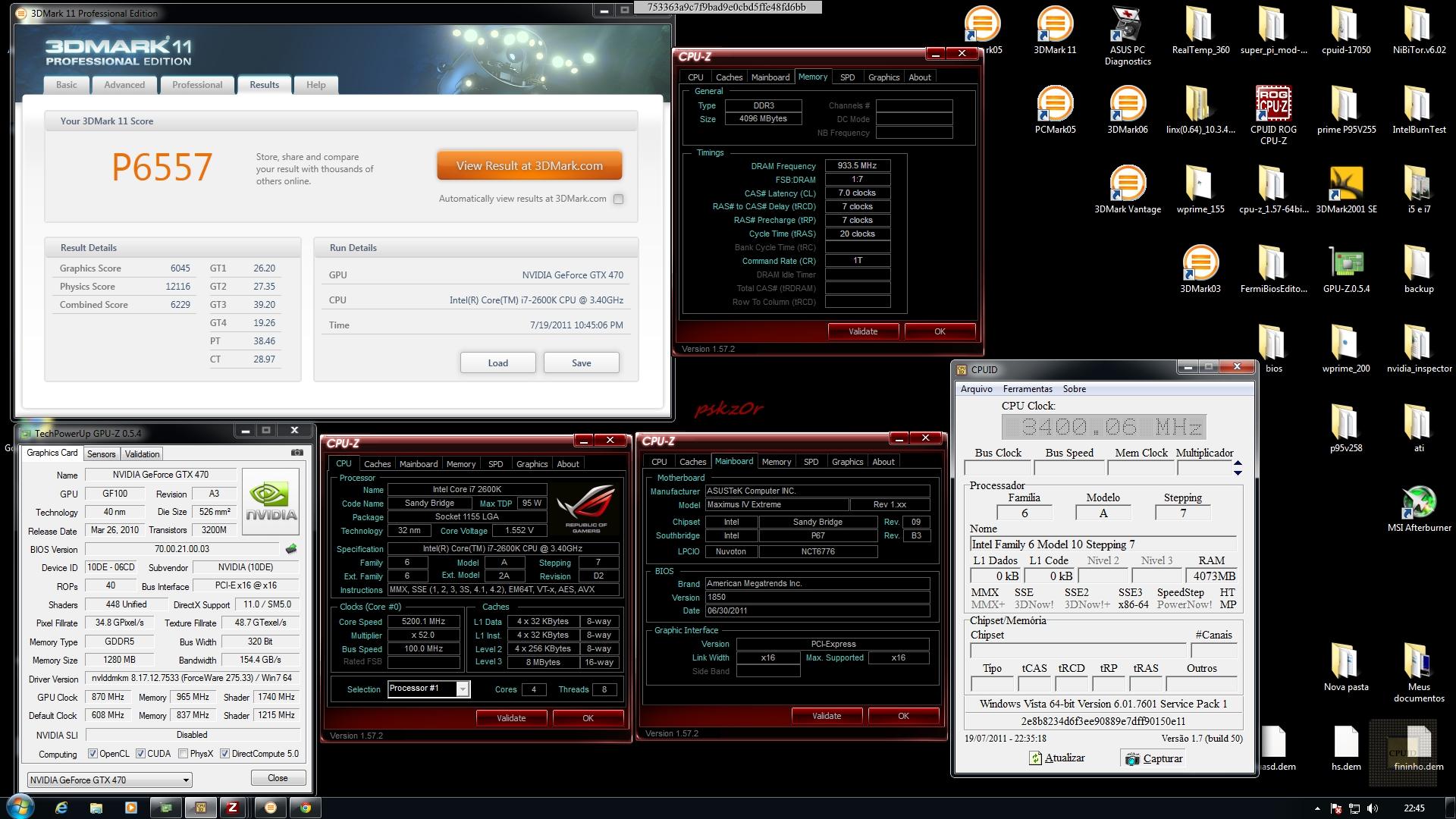This screenshot has width=1456, height=819.
Task: Open the hs.dem file on the desktop
Action: 1346,748
